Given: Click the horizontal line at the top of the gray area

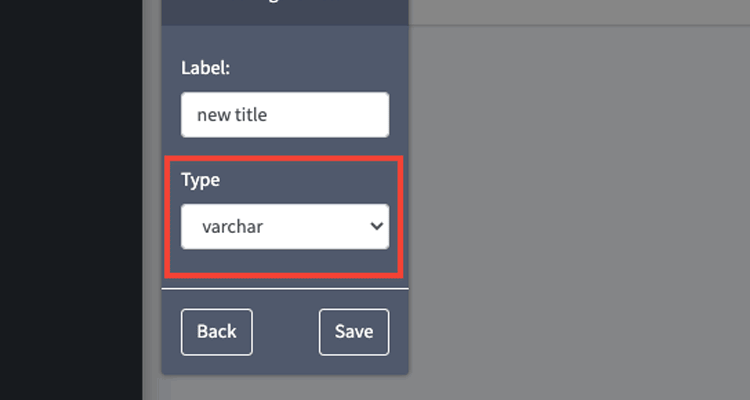Looking at the screenshot, I should pyautogui.click(x=580, y=25).
